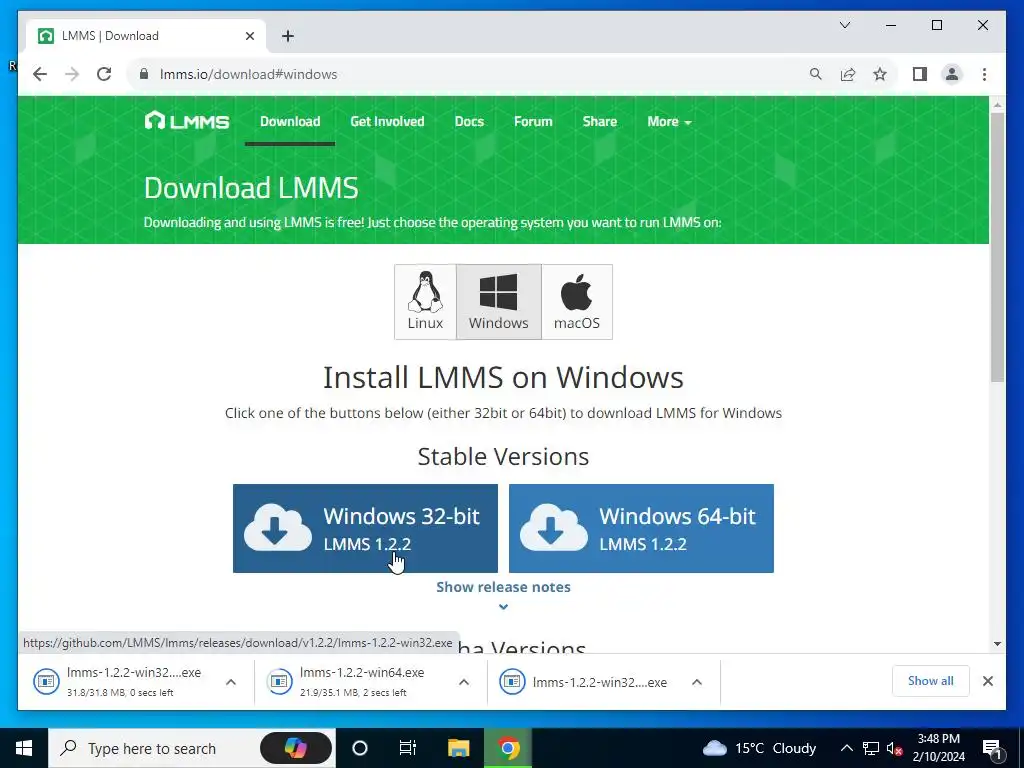The height and width of the screenshot is (768, 1024).
Task: Focus the address bar URL
Action: pyautogui.click(x=248, y=74)
